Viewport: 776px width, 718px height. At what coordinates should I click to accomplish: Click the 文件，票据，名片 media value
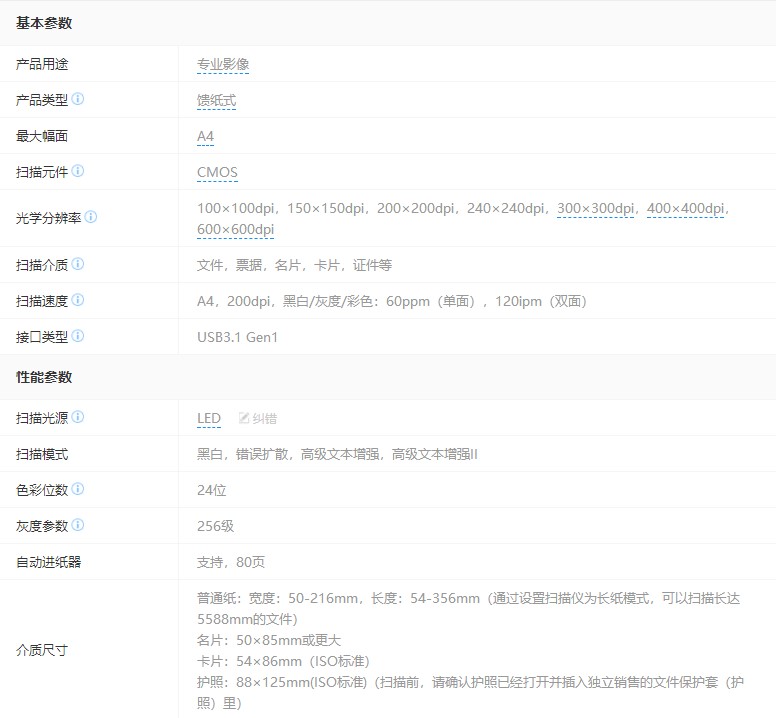coord(294,266)
